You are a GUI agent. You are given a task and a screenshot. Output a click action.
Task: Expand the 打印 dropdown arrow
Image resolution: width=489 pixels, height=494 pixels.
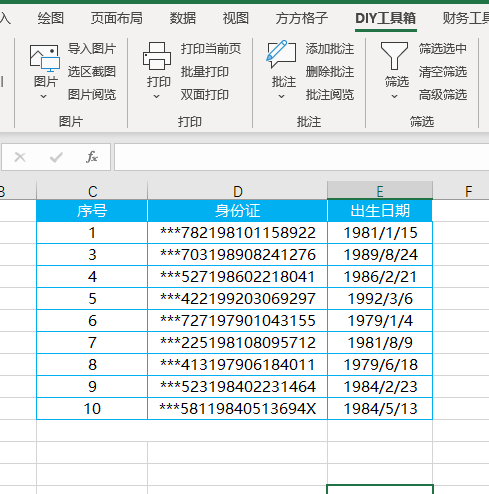(x=157, y=97)
